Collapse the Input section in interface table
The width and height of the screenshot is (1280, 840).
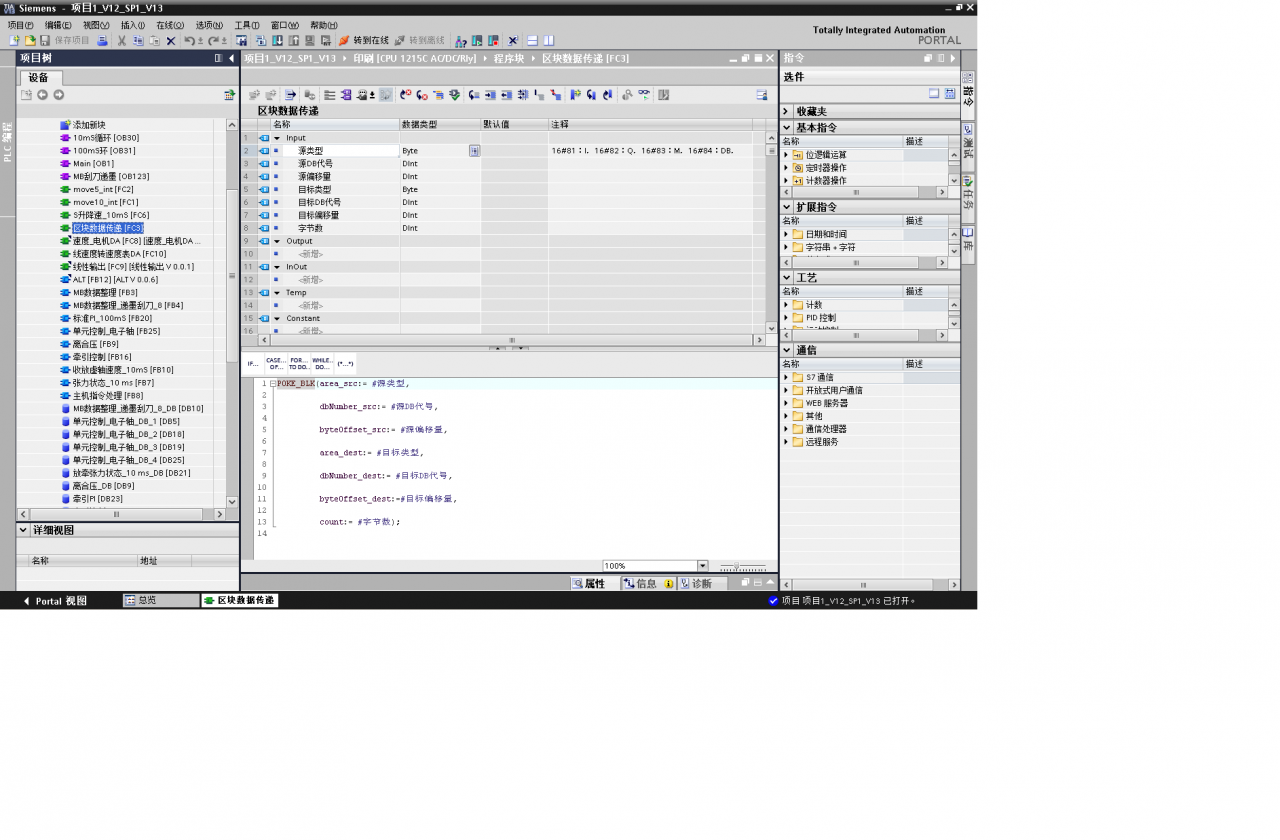click(277, 138)
